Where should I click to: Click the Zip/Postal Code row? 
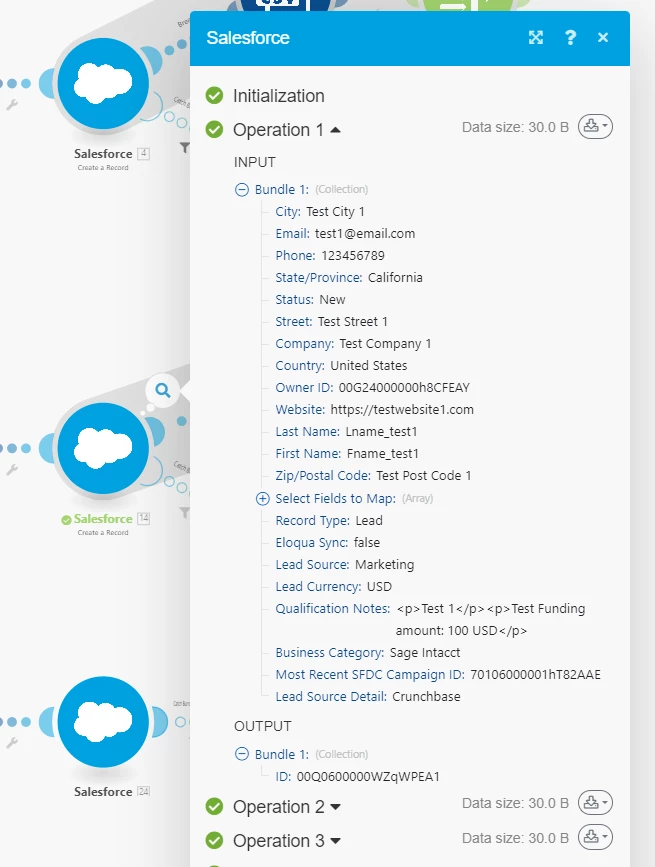pyautogui.click(x=373, y=476)
